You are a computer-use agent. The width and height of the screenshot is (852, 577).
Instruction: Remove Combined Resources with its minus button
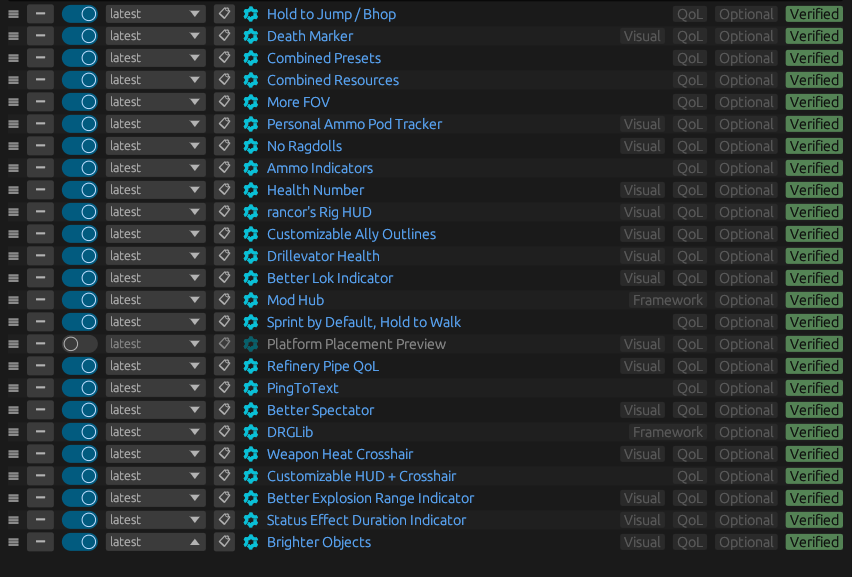[x=40, y=80]
